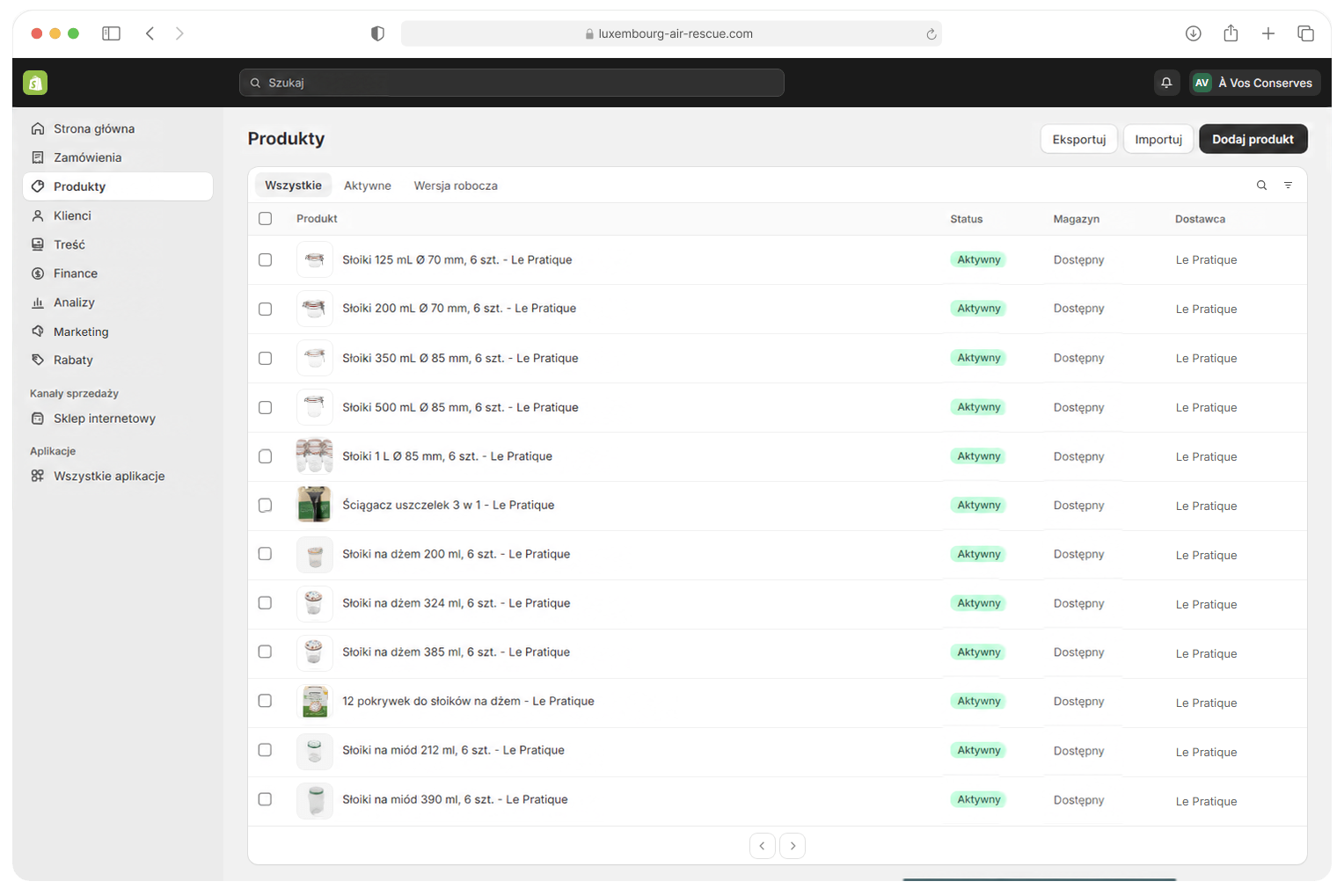Open product Słoiki na miód 212 ml
1344x896 pixels.
click(x=453, y=750)
